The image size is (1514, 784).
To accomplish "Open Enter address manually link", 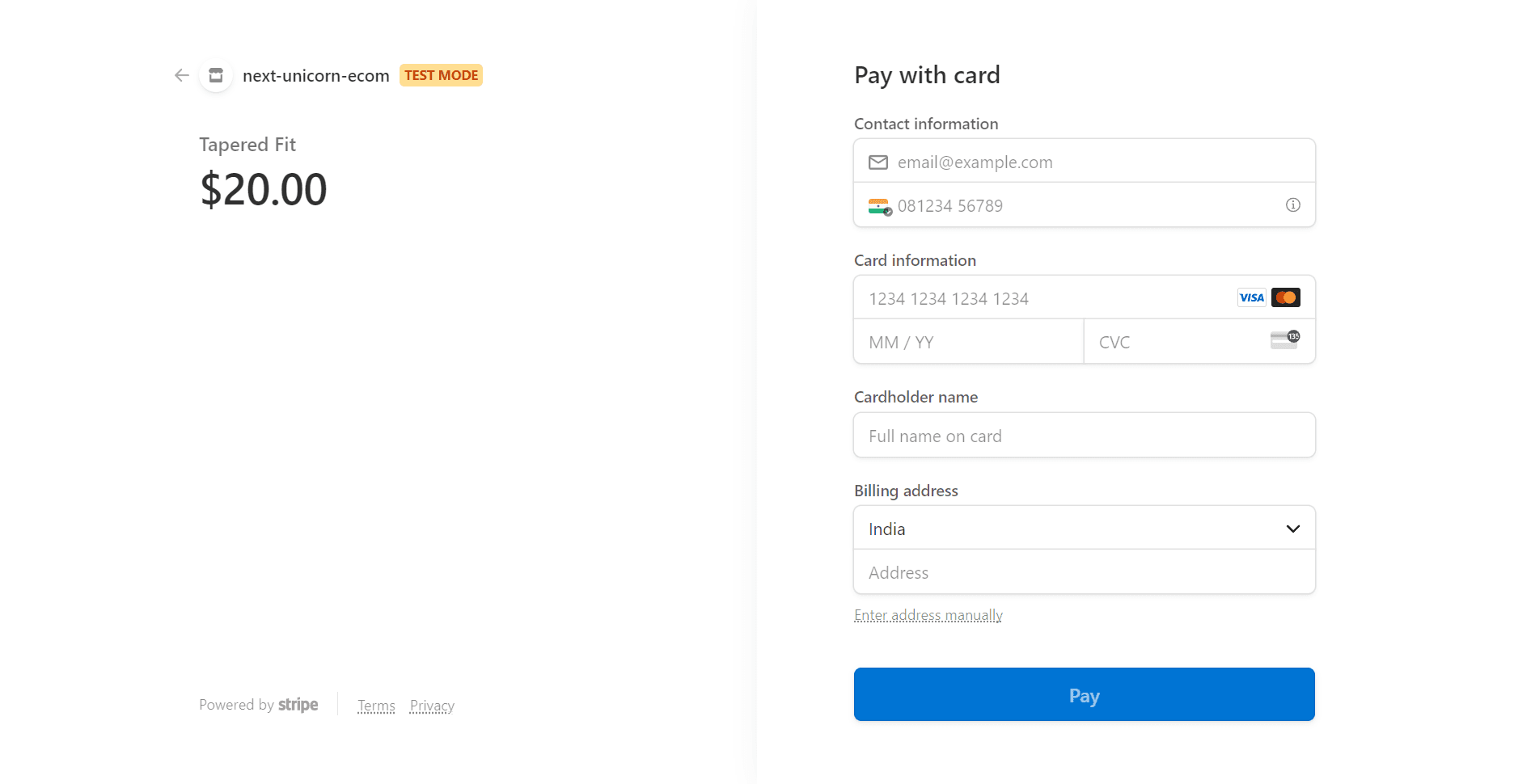I will [x=928, y=615].
